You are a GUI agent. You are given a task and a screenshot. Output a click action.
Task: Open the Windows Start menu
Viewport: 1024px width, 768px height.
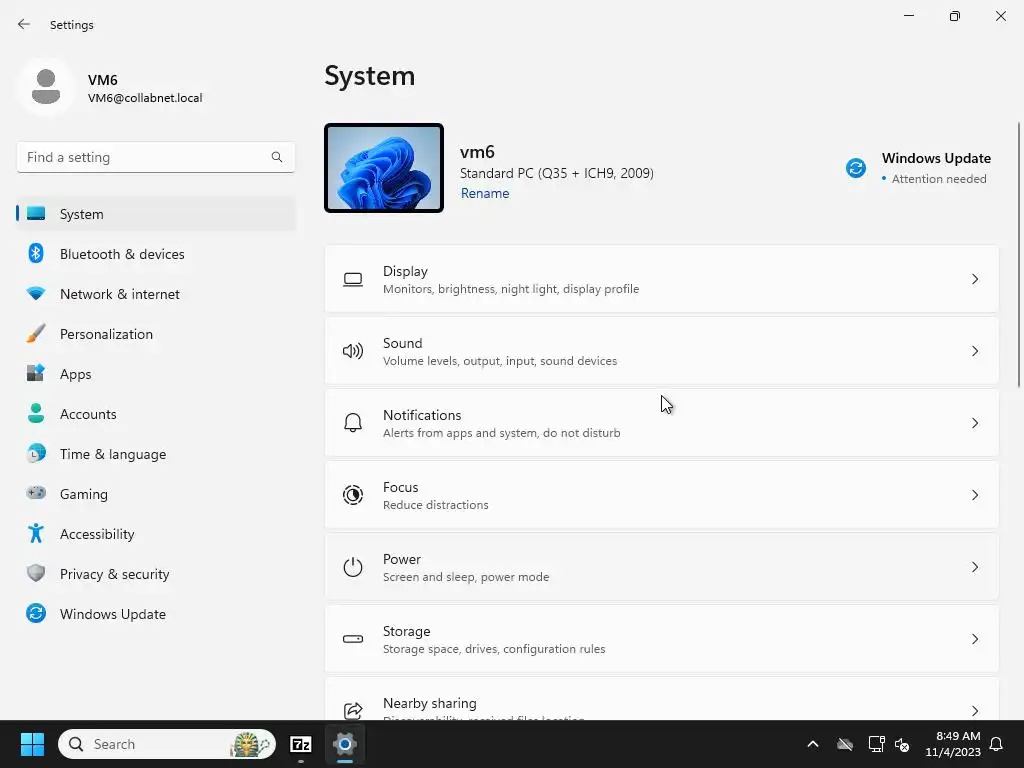[32, 744]
